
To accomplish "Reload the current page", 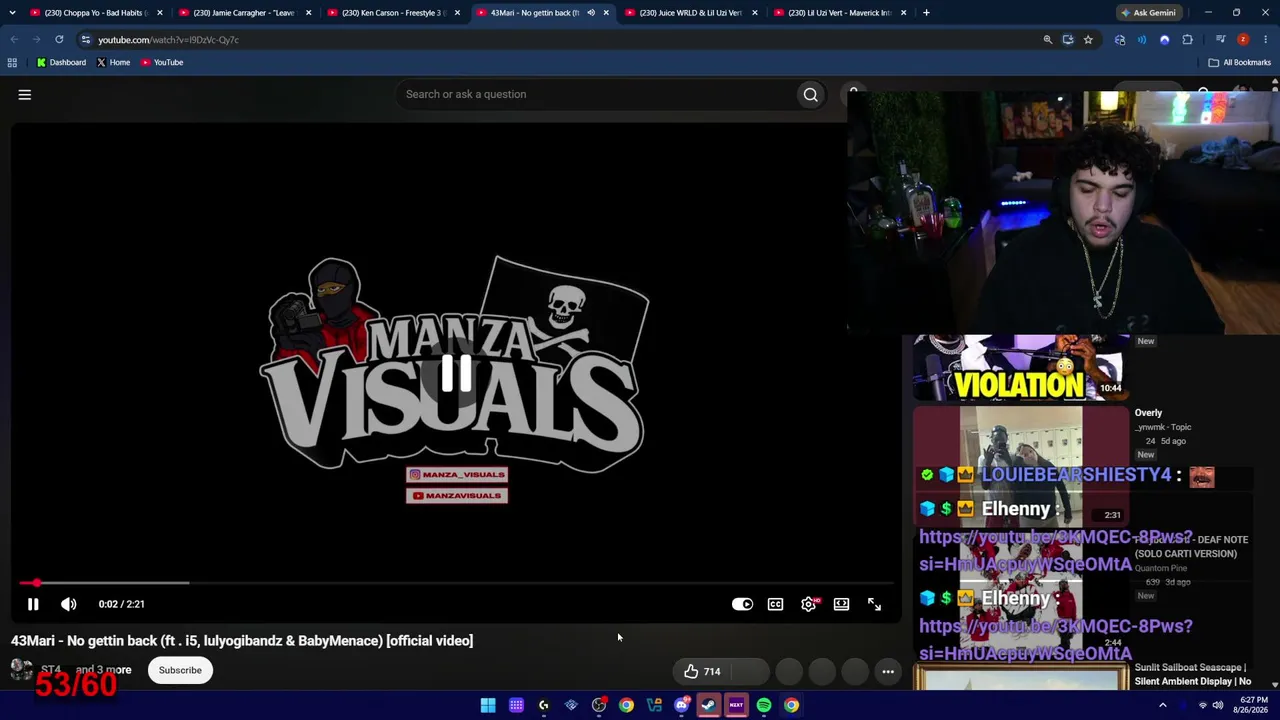I will coord(59,39).
